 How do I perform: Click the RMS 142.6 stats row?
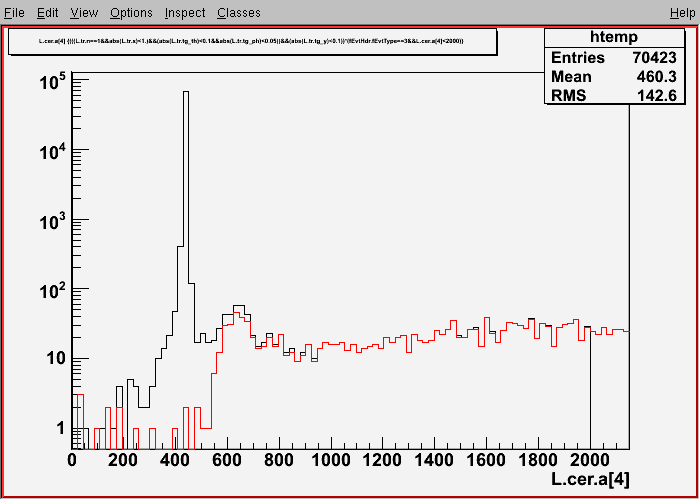pyautogui.click(x=614, y=96)
